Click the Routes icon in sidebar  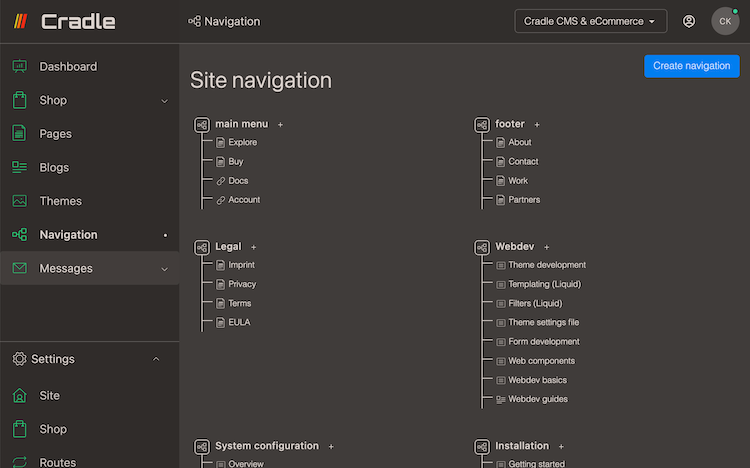[x=20, y=462]
